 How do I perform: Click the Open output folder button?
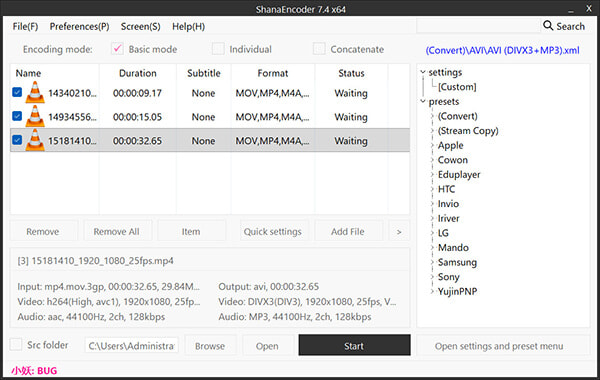(x=267, y=346)
